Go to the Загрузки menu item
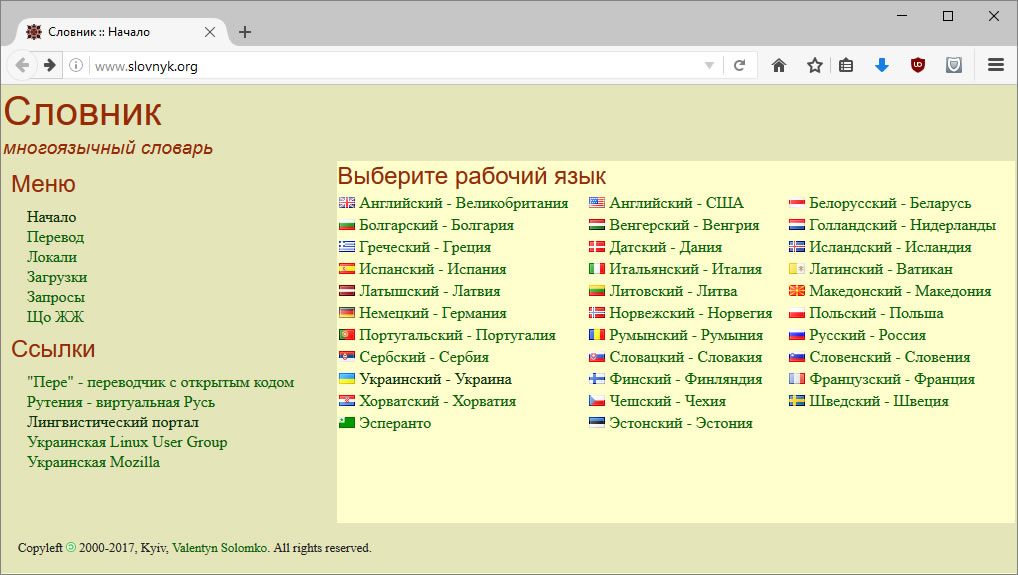The image size is (1018, 575). 57,277
